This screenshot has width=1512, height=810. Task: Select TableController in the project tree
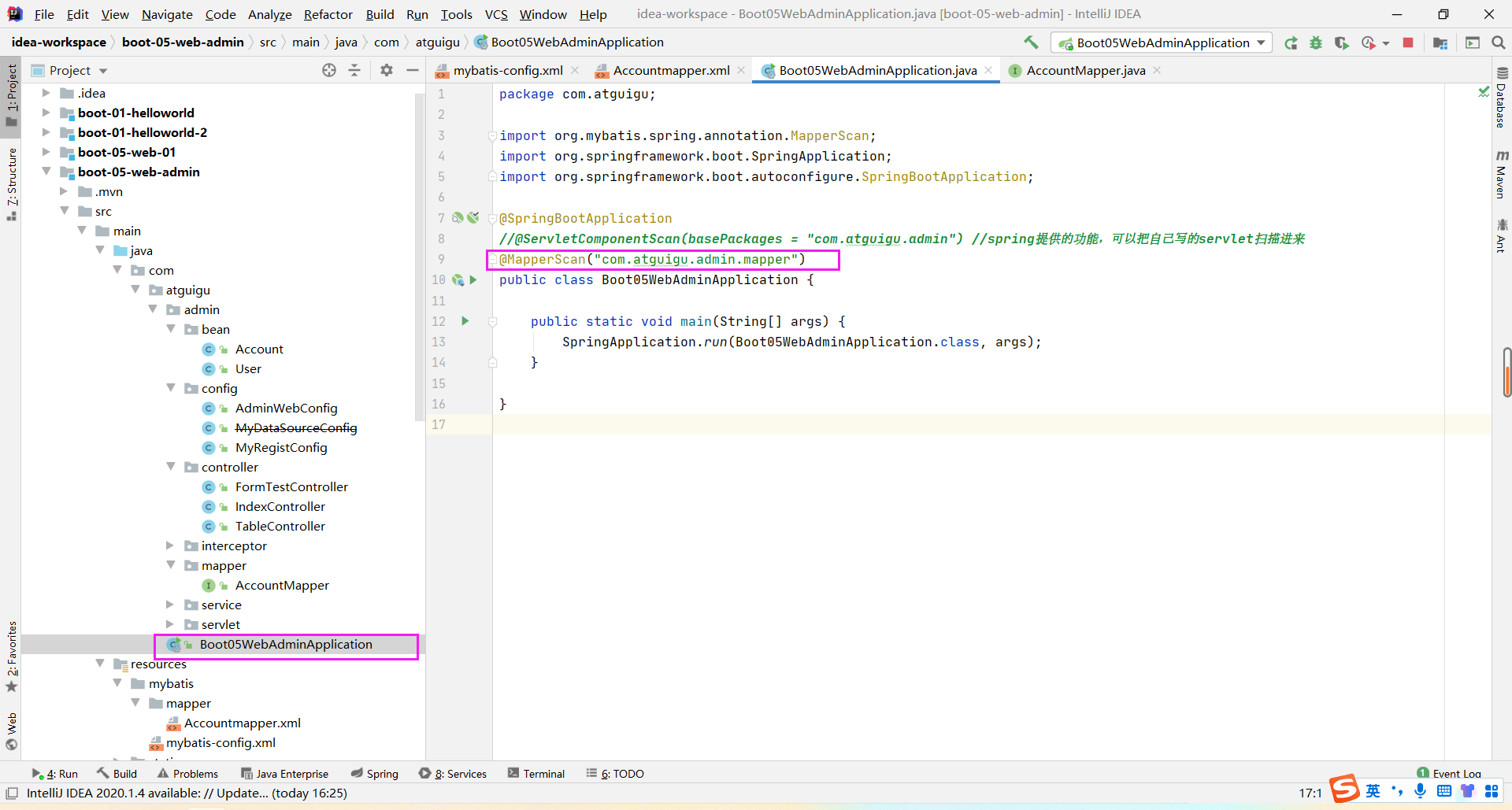[x=280, y=526]
